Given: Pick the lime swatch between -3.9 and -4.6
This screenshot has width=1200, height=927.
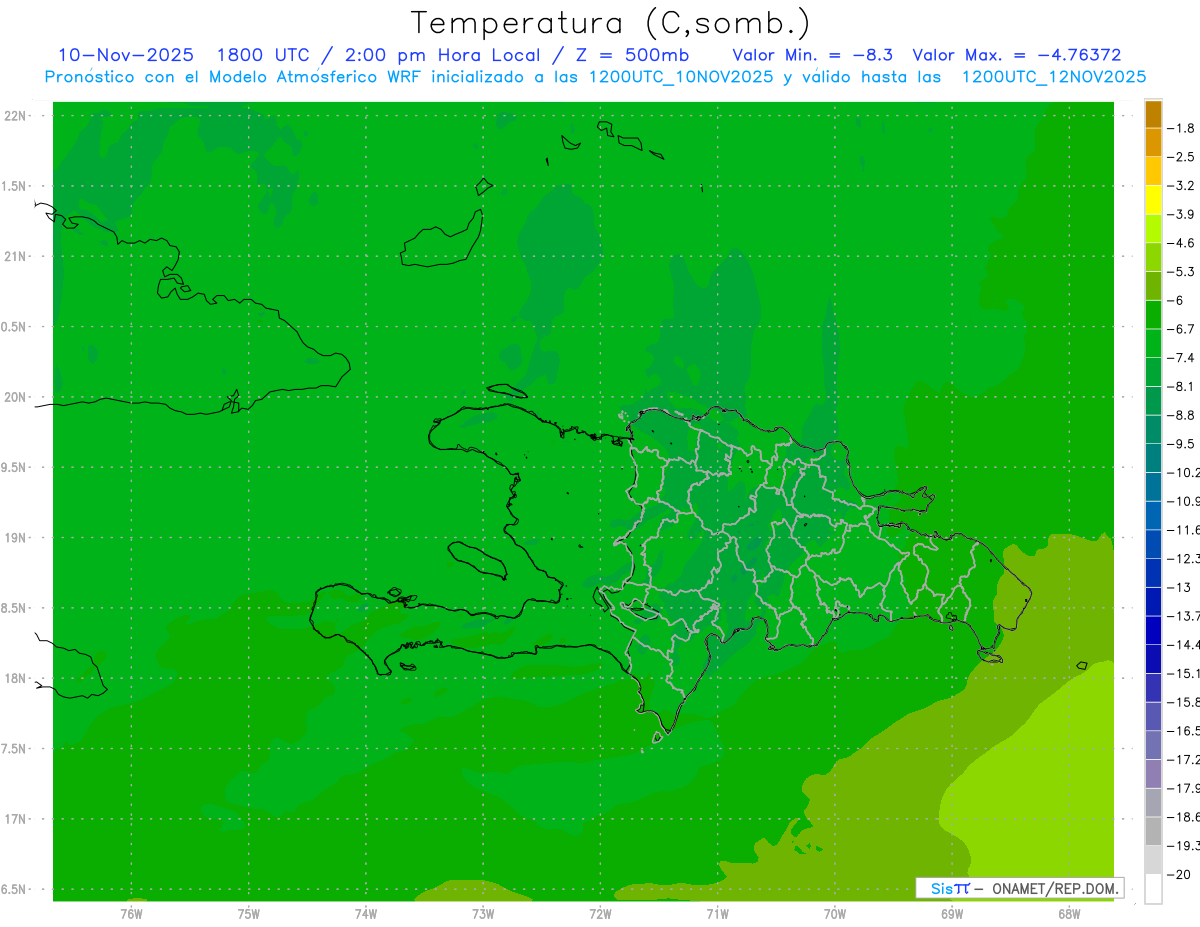Looking at the screenshot, I should (x=1154, y=229).
